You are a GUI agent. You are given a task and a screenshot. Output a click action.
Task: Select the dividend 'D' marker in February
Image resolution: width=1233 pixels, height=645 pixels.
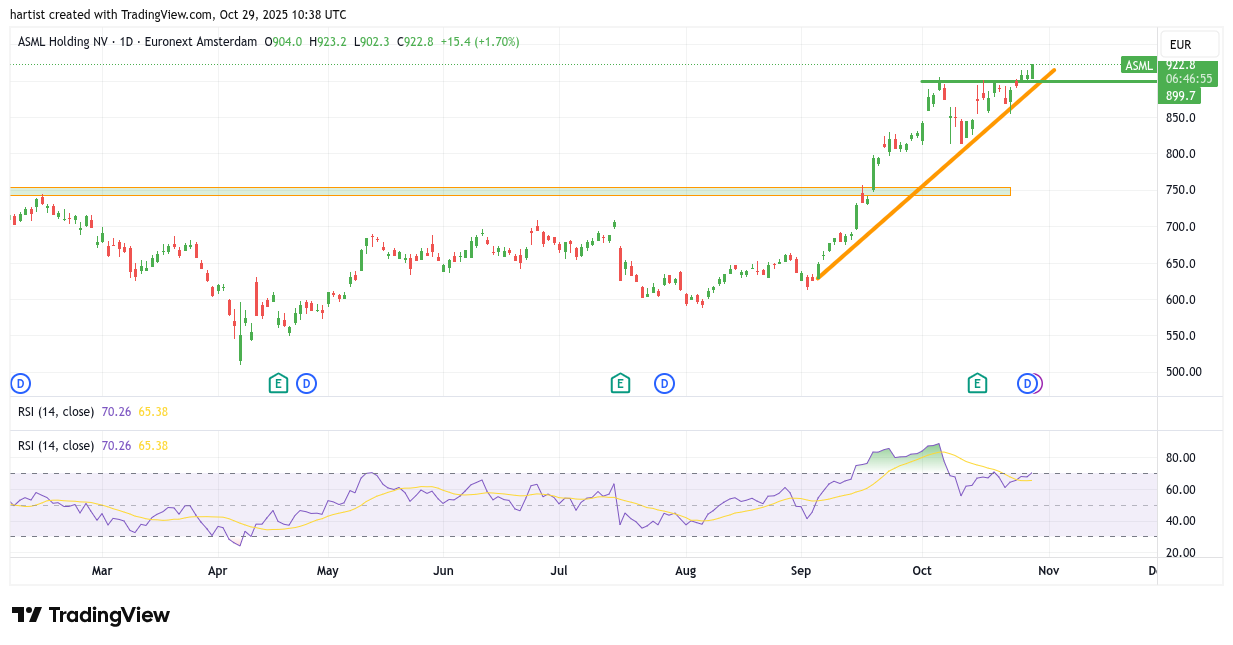coord(20,383)
